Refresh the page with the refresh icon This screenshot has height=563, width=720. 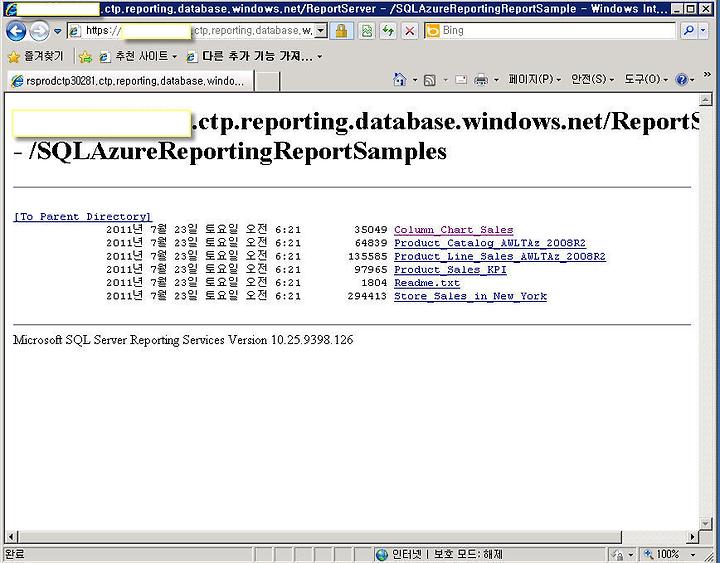[x=388, y=31]
